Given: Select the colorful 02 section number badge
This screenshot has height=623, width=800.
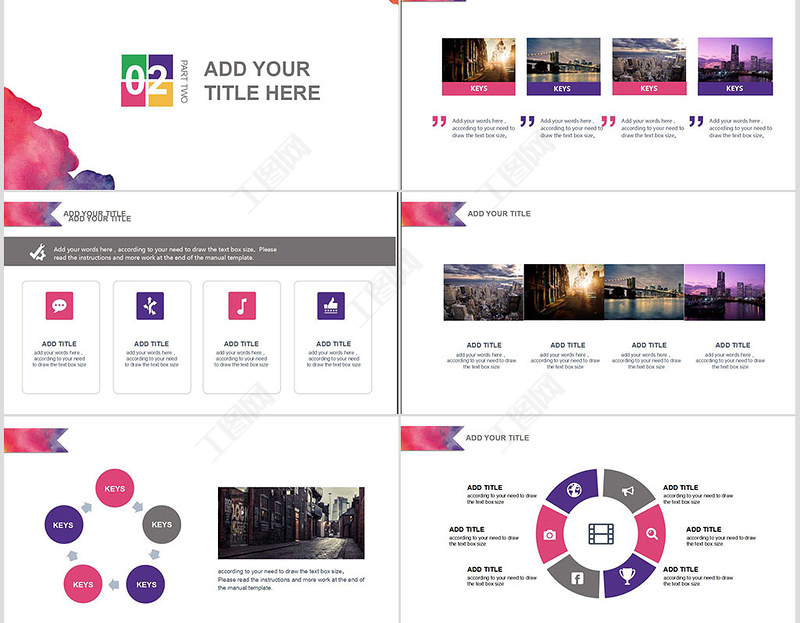Looking at the screenshot, I should (x=148, y=80).
